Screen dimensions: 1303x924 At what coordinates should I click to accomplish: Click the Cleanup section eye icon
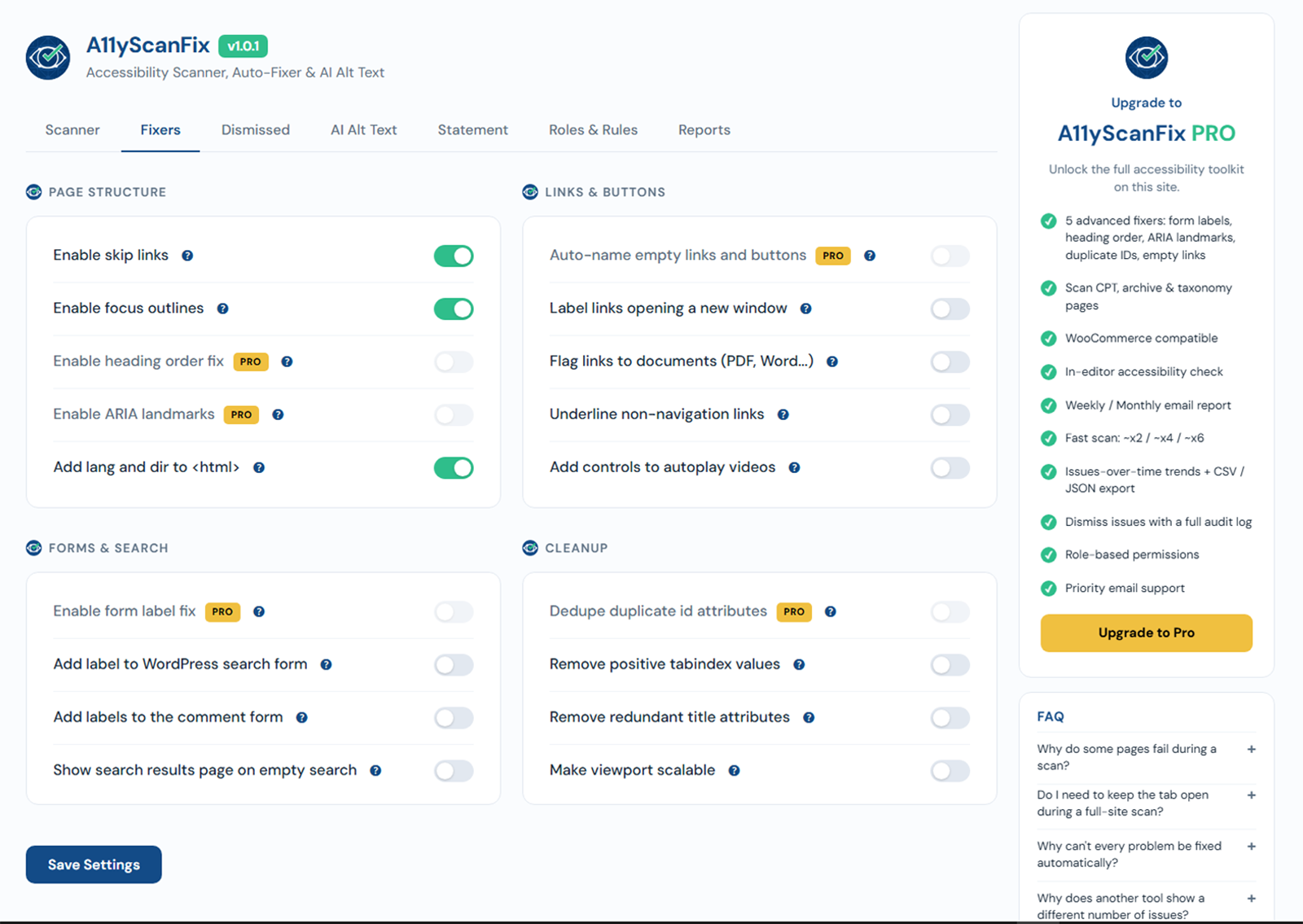pos(530,548)
